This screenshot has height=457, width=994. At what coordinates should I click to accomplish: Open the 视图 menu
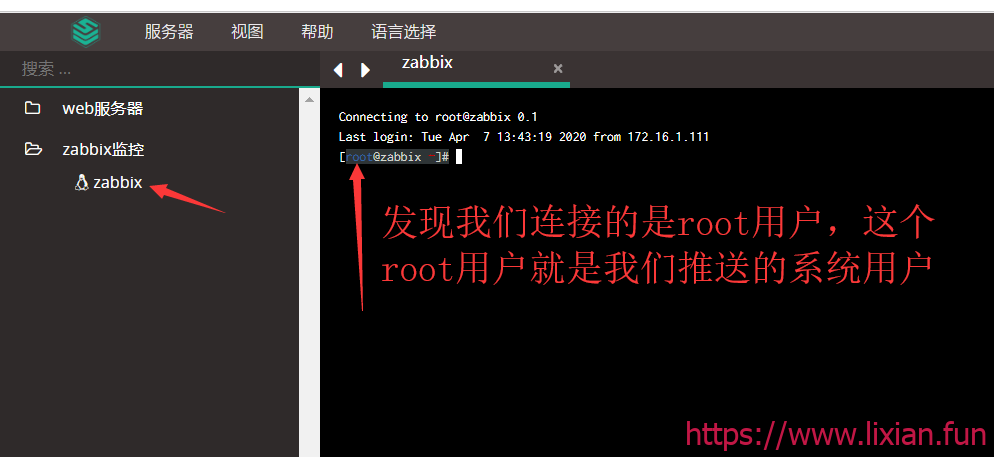247,31
